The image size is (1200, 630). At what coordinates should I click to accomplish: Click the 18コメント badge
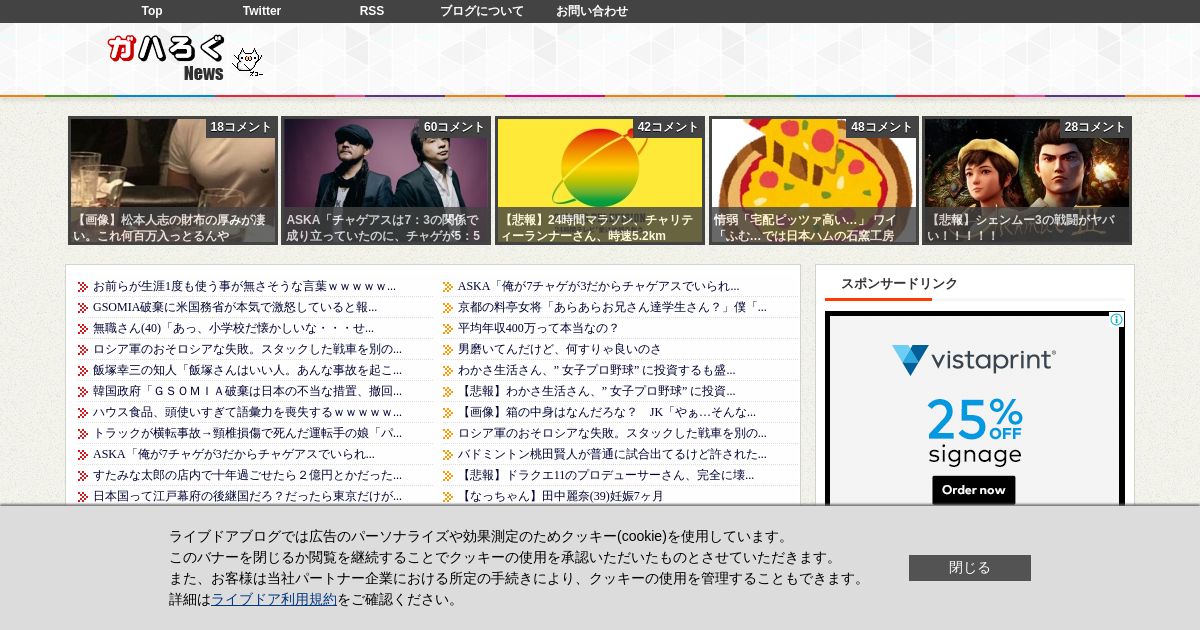(x=241, y=127)
